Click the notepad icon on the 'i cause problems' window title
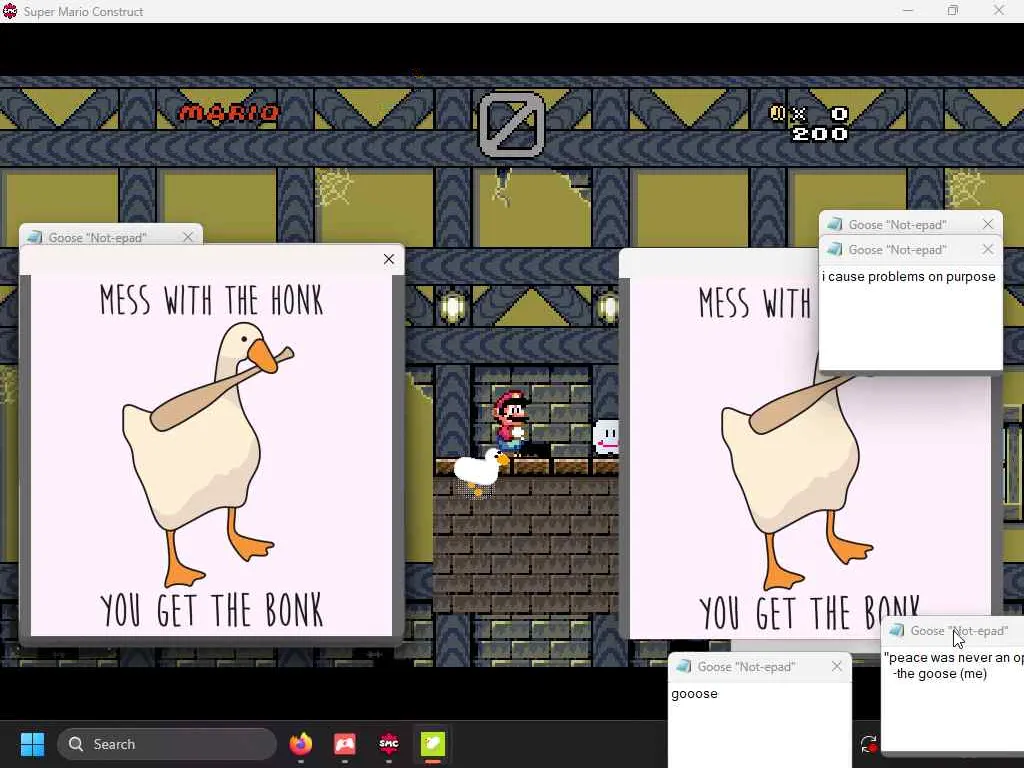The height and width of the screenshot is (768, 1024). pos(834,249)
